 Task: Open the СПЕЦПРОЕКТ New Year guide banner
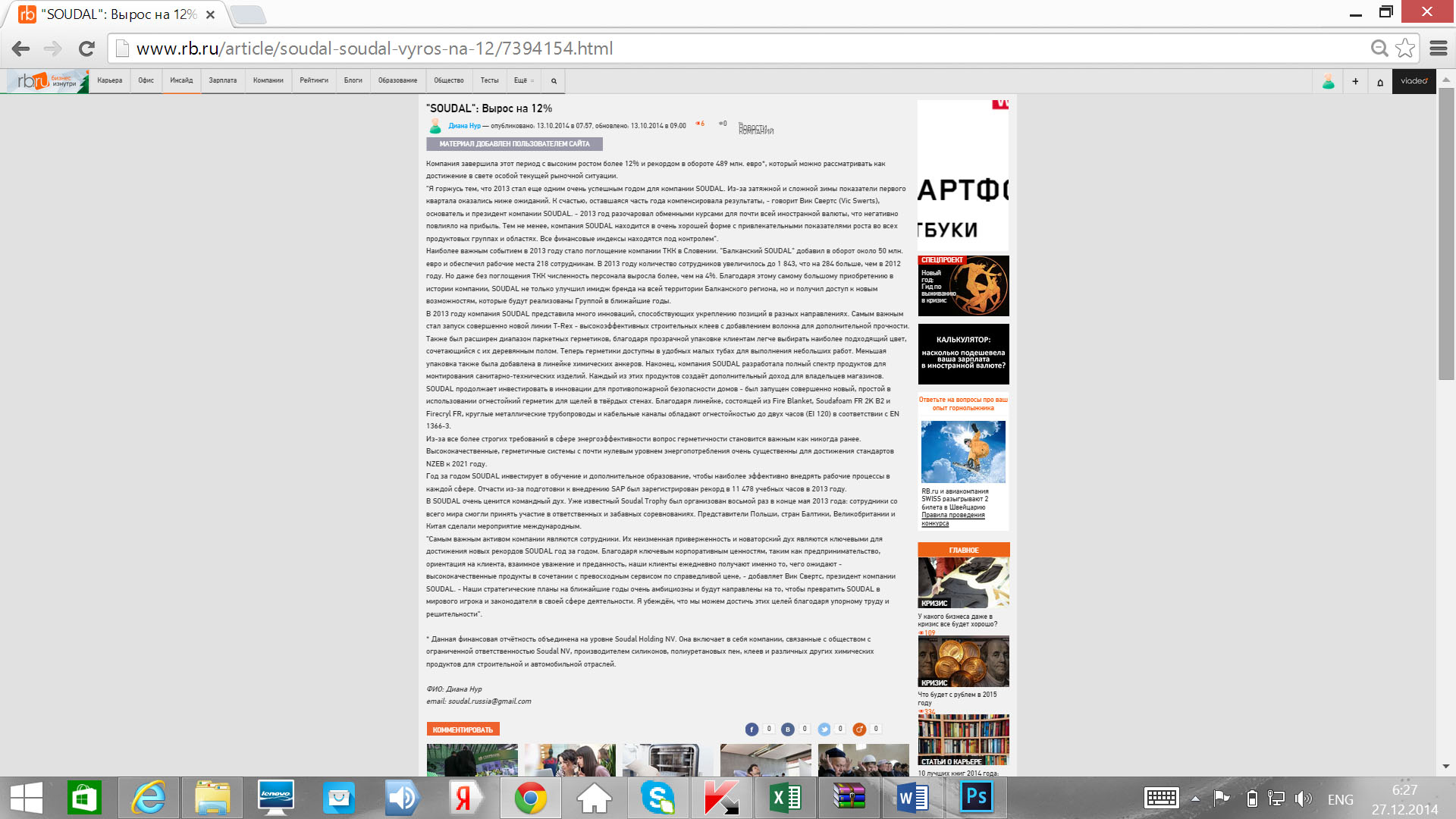pos(964,286)
